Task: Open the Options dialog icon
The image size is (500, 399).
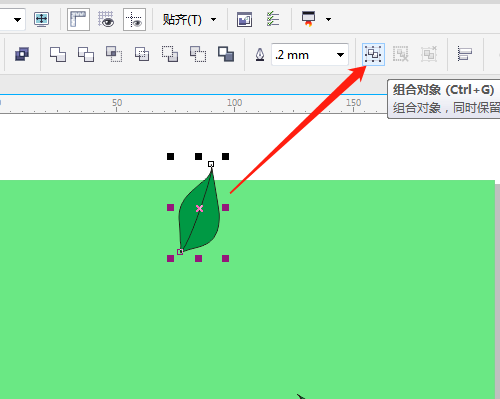Action: point(244,20)
